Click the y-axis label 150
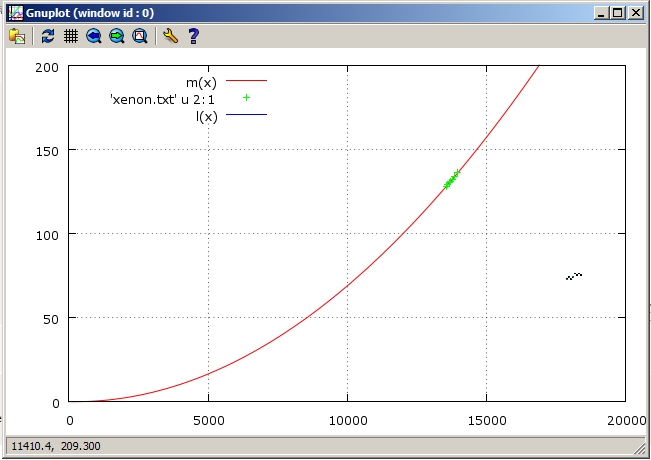Image resolution: width=651 pixels, height=460 pixels. click(x=47, y=152)
